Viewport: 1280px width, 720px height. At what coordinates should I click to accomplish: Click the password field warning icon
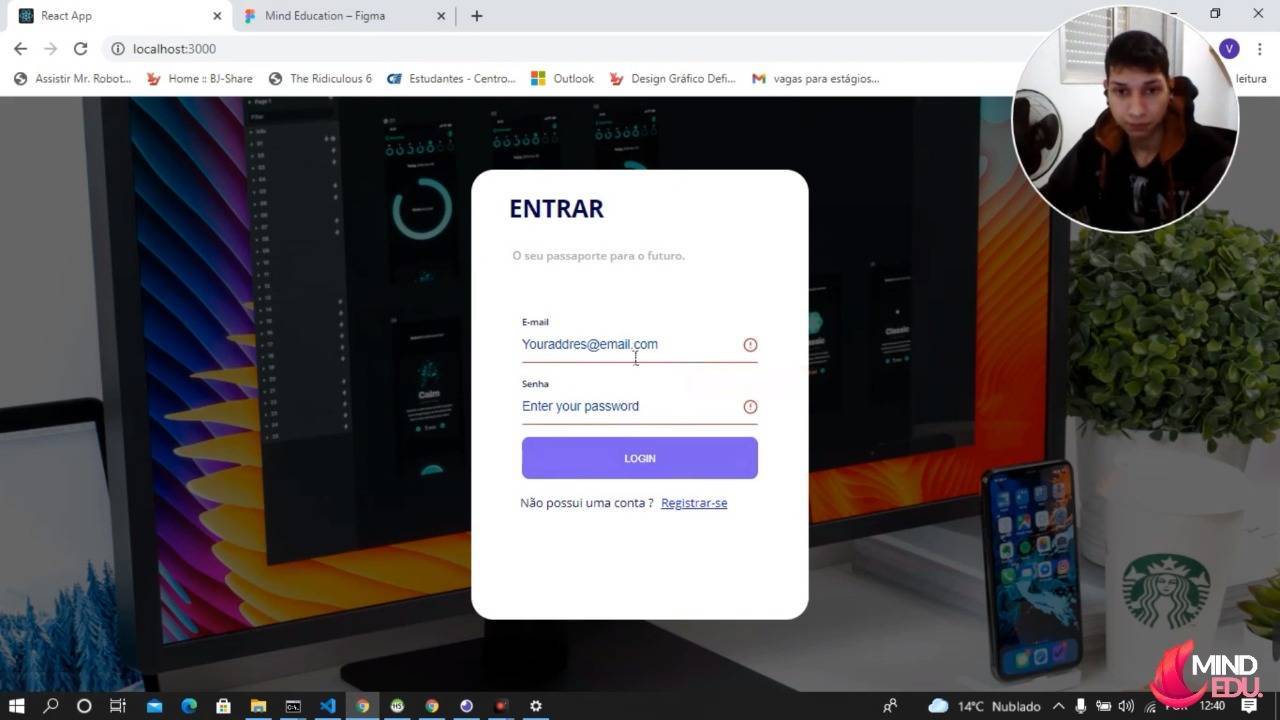coord(750,406)
